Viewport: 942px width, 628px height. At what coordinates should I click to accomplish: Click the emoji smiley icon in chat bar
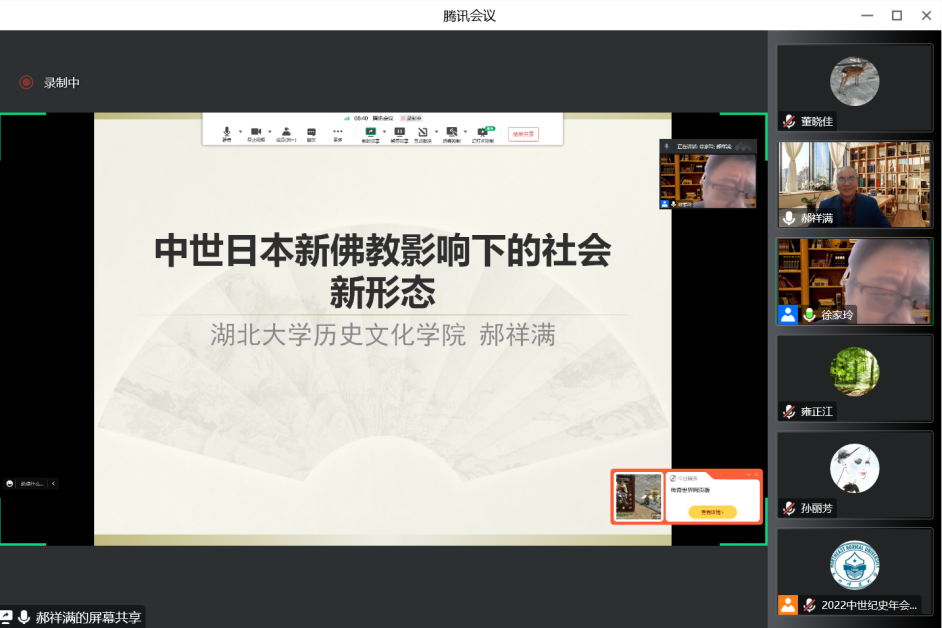10,483
